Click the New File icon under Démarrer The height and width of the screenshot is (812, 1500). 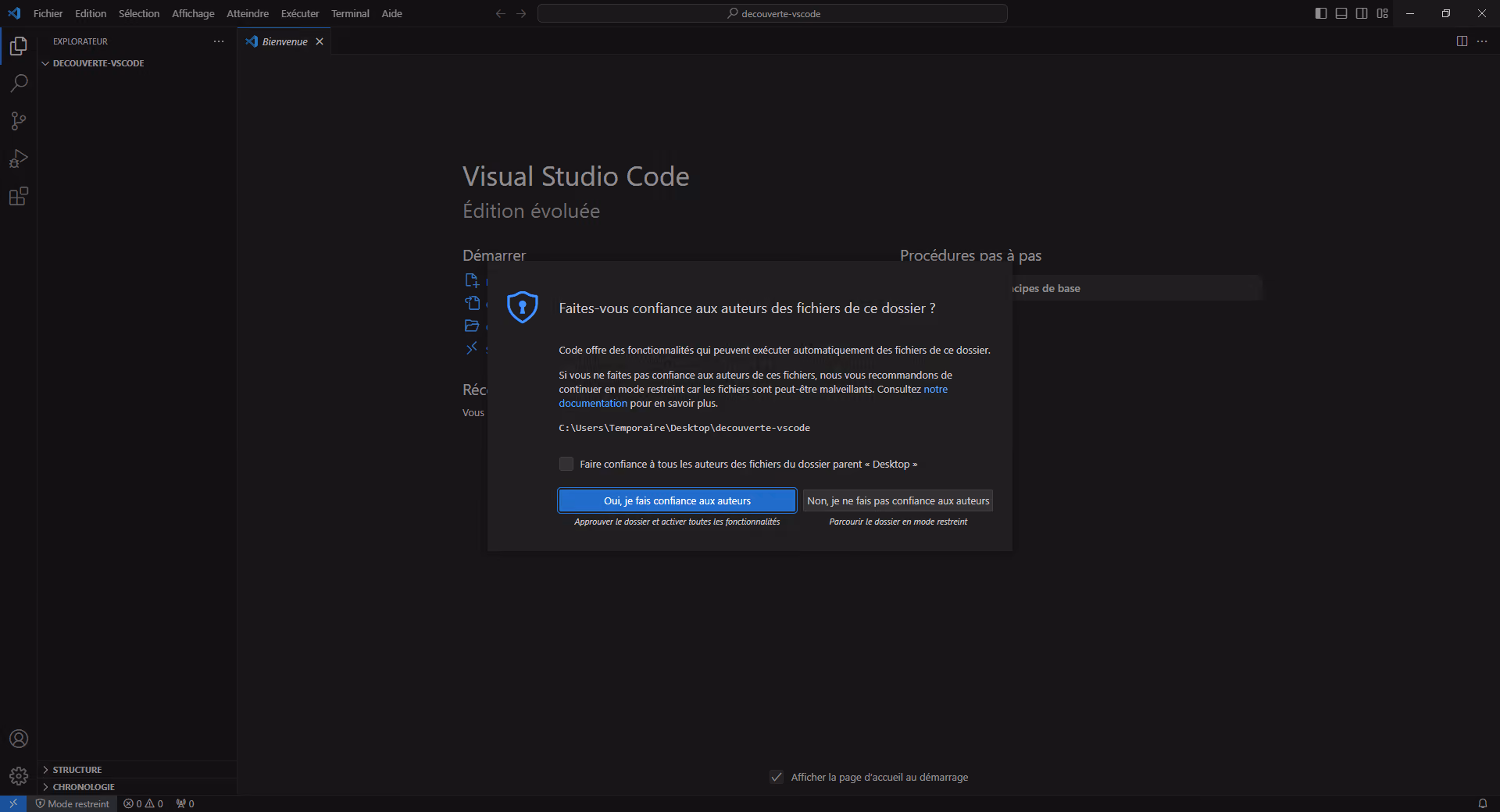click(472, 280)
